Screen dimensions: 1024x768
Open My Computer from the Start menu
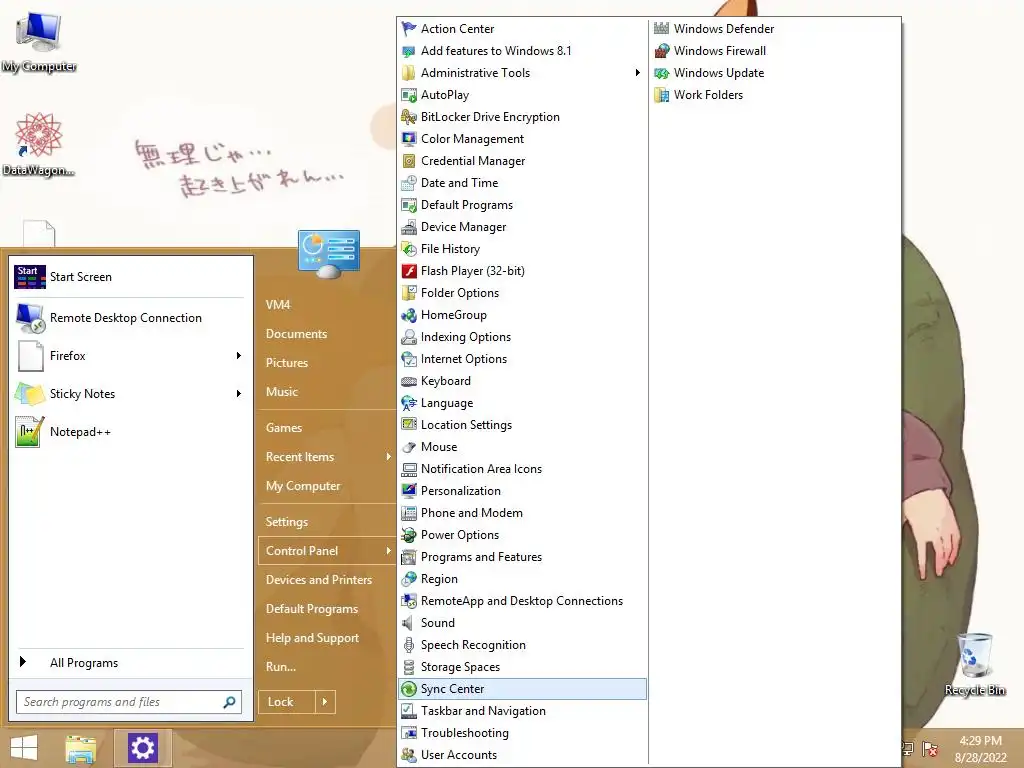tap(303, 486)
